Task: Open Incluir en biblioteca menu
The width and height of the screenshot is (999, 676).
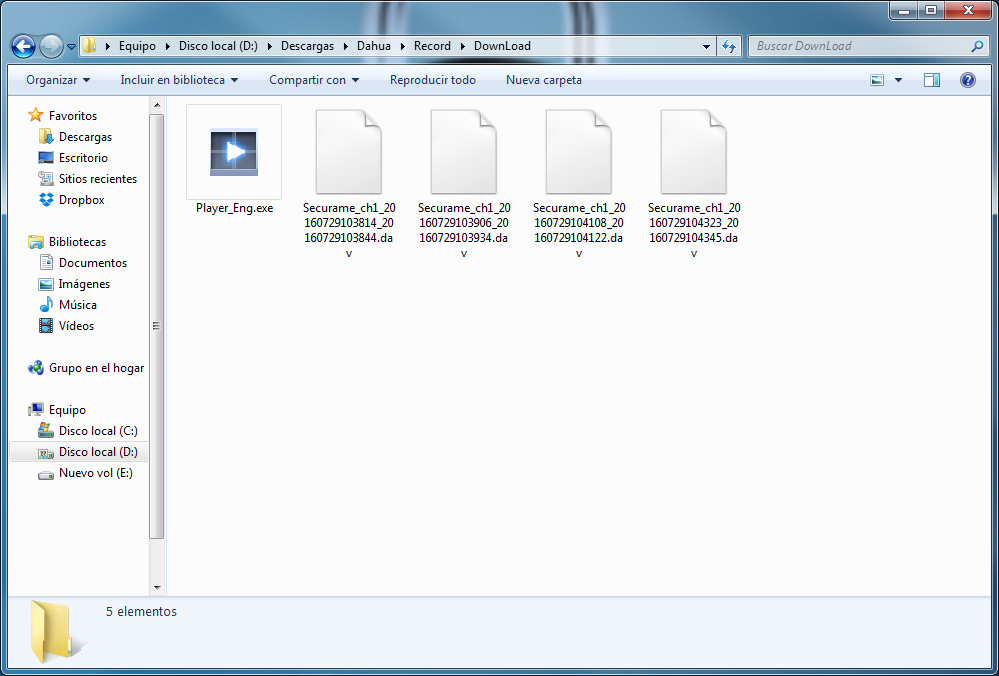Action: click(179, 80)
